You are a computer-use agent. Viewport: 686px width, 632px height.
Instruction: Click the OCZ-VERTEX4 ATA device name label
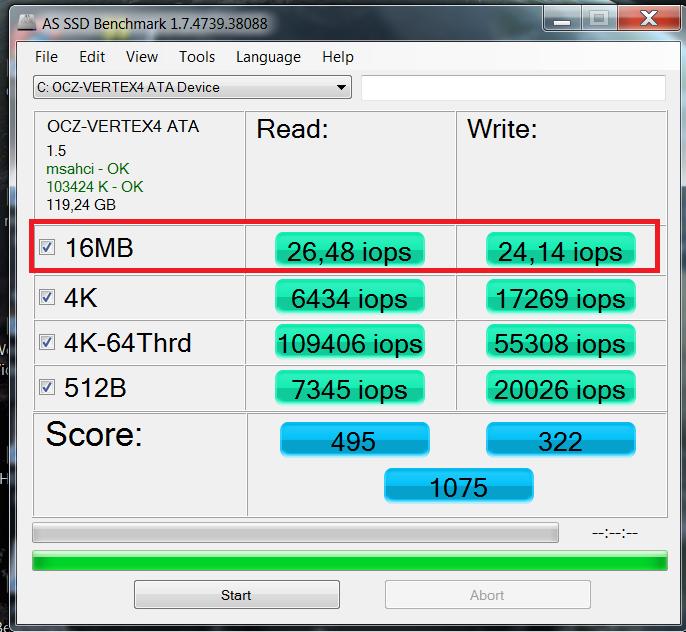(123, 126)
